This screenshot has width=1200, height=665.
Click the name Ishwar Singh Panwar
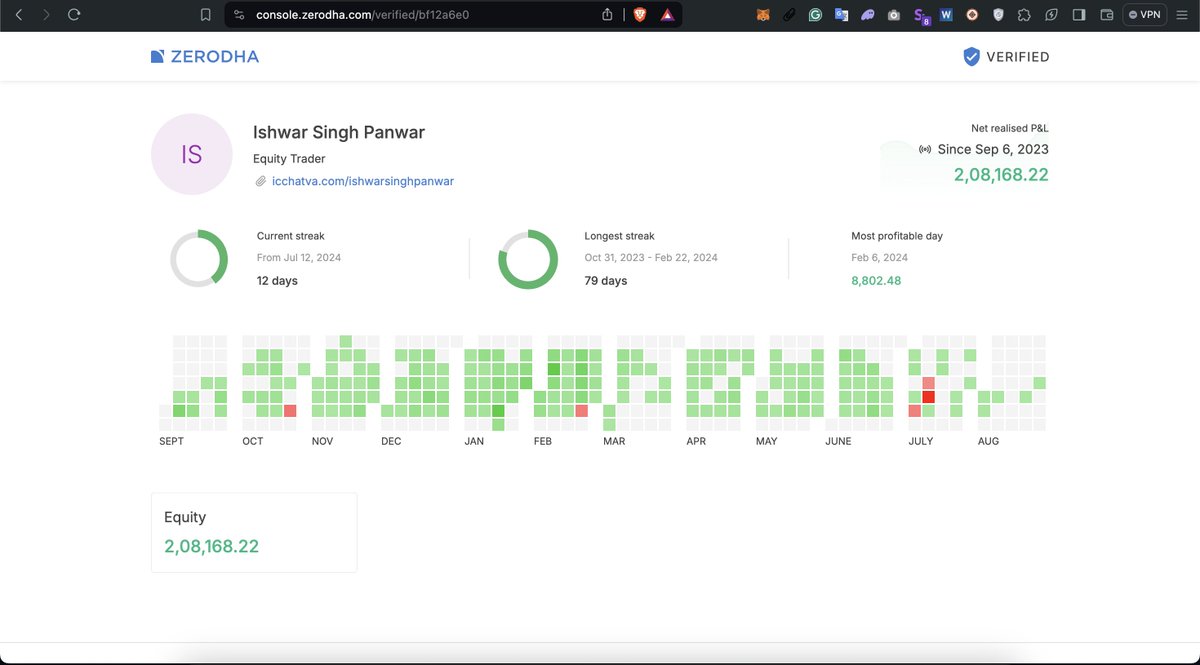(339, 132)
